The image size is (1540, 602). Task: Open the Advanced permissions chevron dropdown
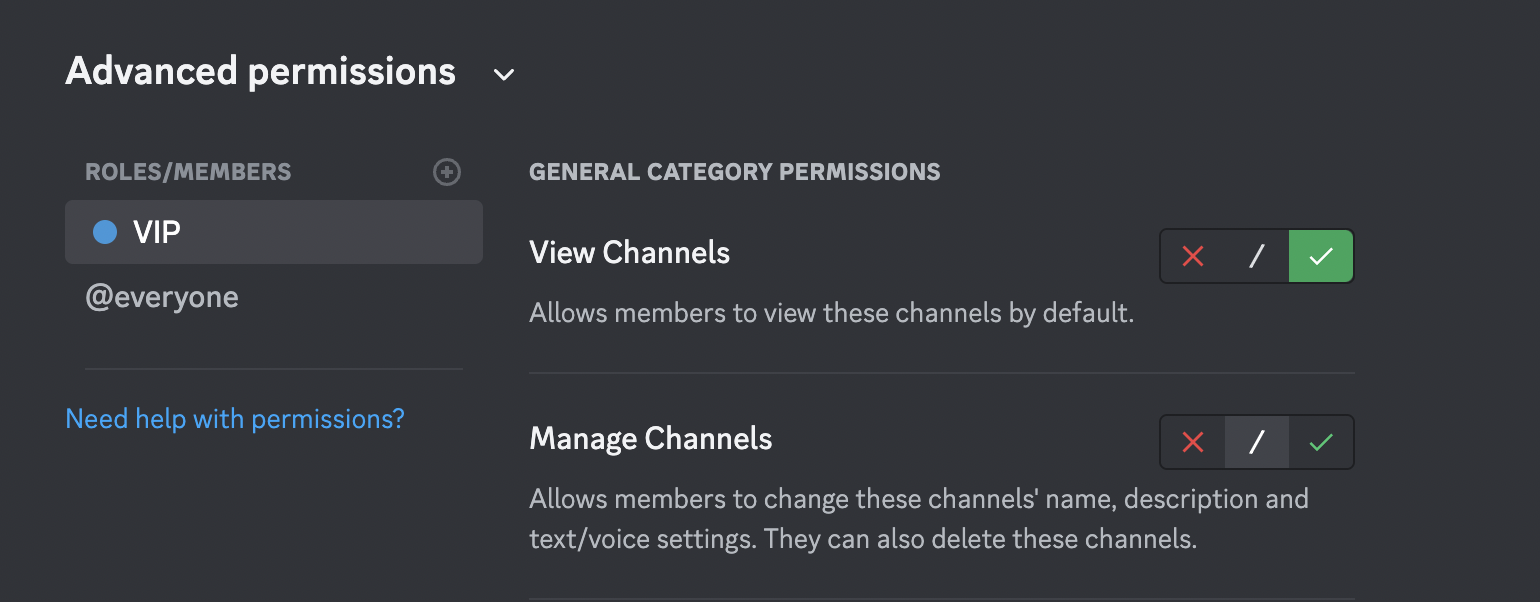(503, 74)
